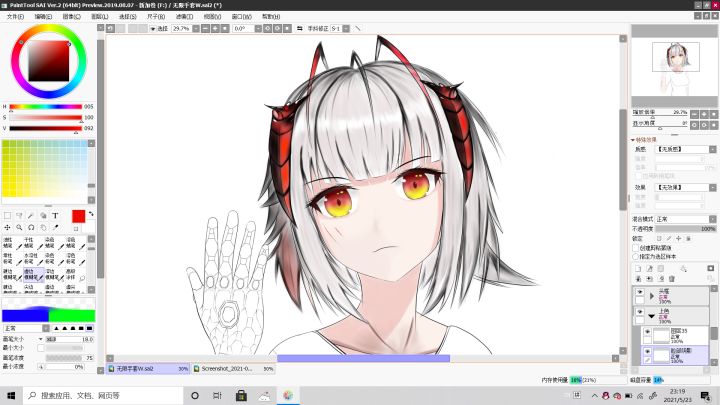Screen dimensions: 720x405
Task: Select the lasso selection tool
Action: [19, 215]
